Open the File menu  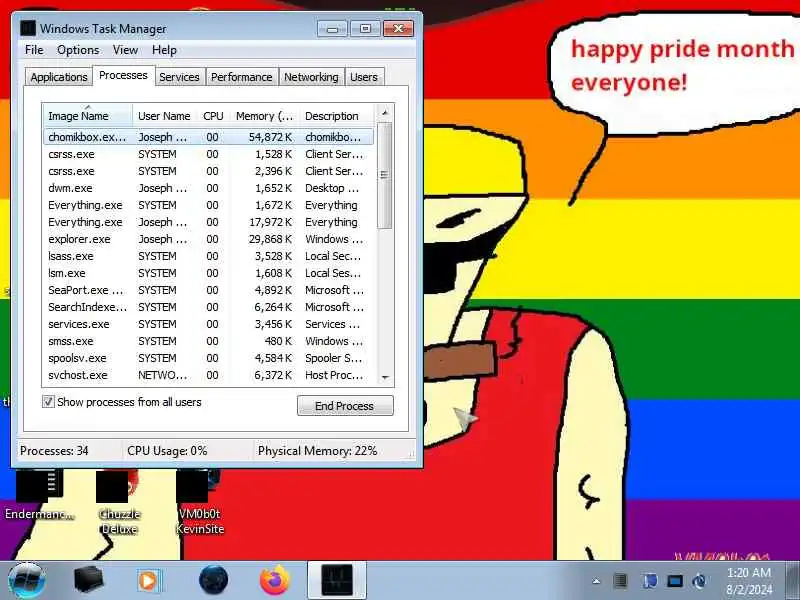pyautogui.click(x=34, y=50)
